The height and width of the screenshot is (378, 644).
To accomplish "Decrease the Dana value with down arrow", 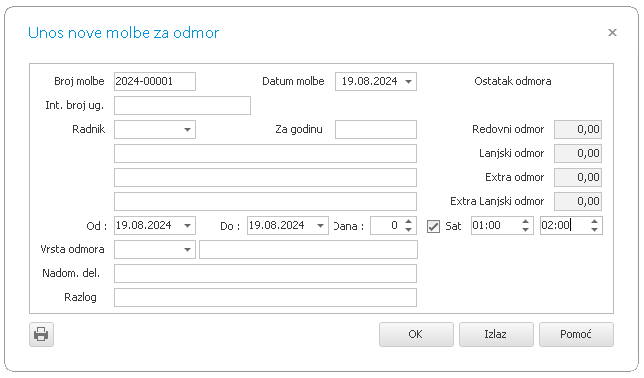I will (408, 230).
